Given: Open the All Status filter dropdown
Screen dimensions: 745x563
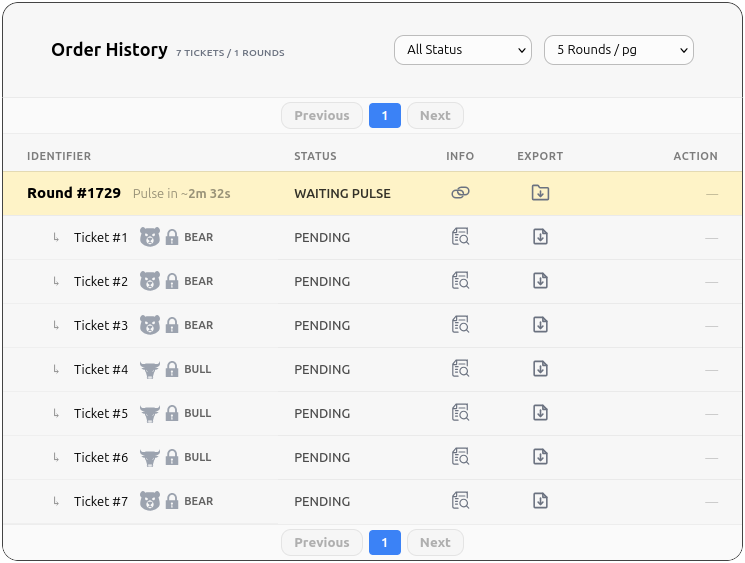Looking at the screenshot, I should 462,50.
